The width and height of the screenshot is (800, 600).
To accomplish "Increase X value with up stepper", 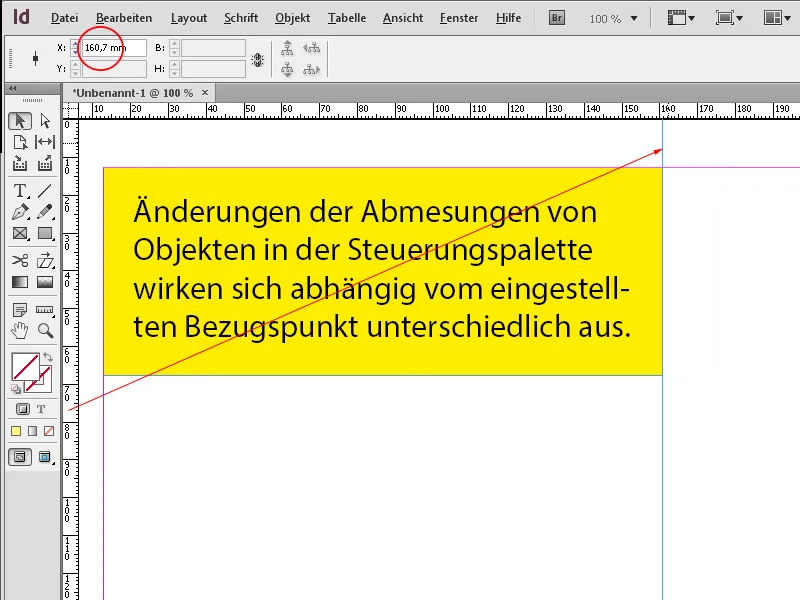I will coord(76,44).
